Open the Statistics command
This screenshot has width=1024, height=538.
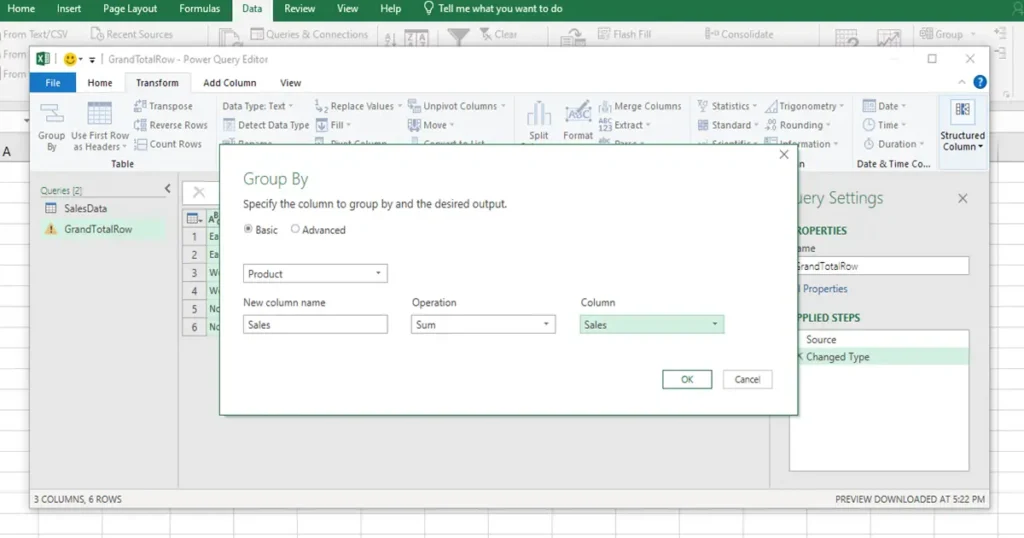point(727,106)
